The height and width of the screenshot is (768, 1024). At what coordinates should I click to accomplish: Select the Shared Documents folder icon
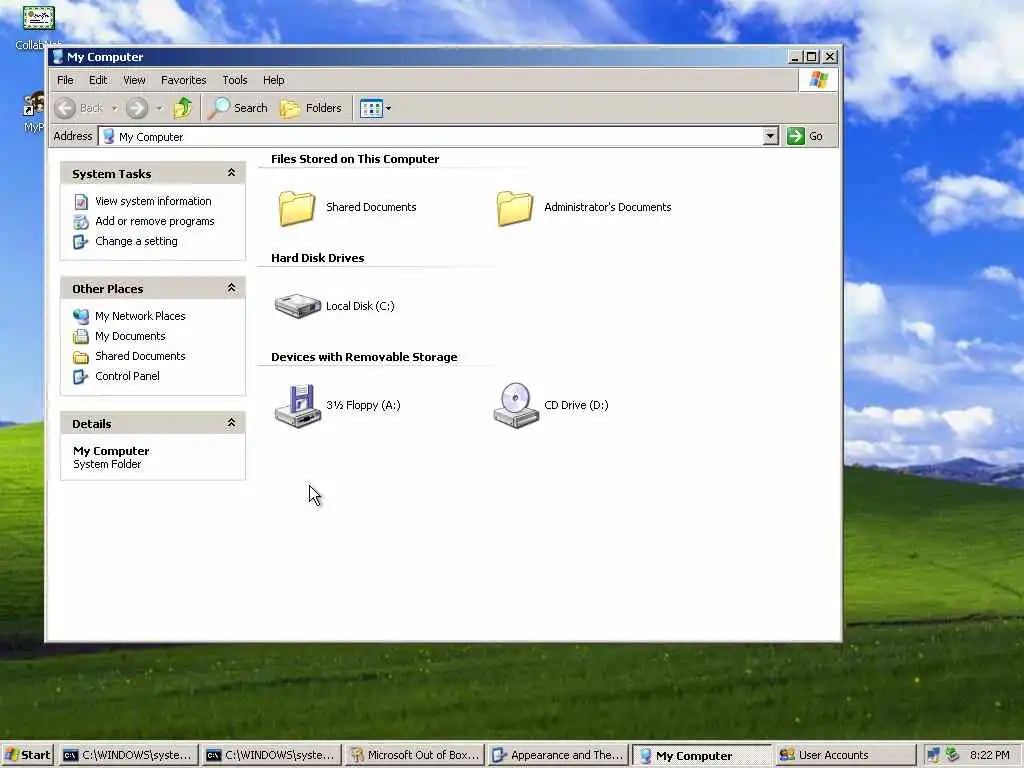[x=297, y=208]
